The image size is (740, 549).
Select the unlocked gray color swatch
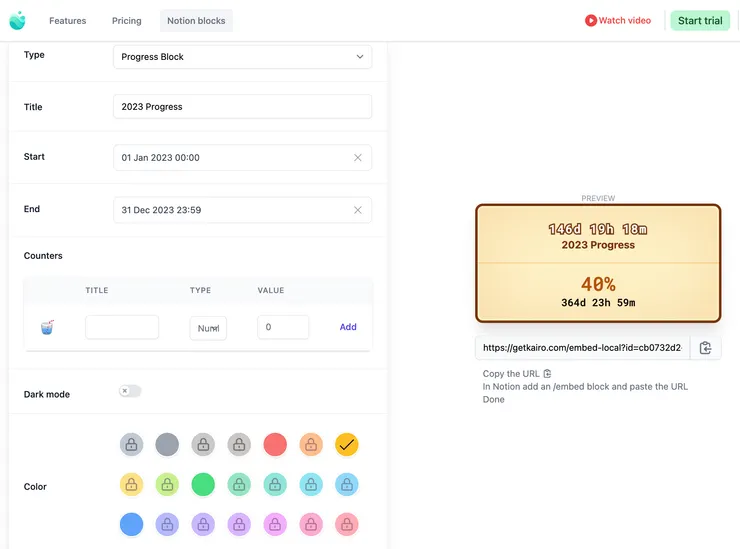tap(167, 445)
